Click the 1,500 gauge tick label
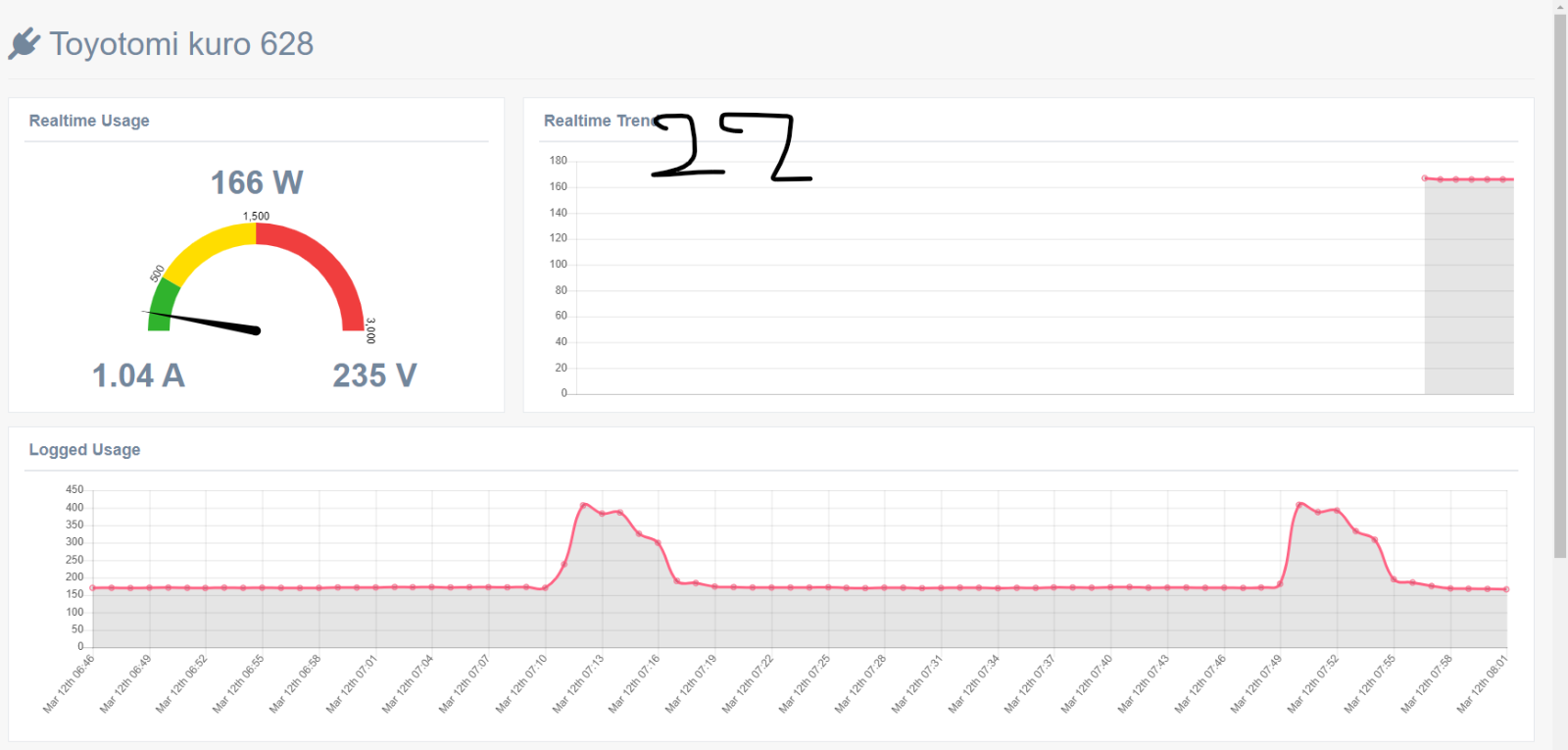1568x750 pixels. [x=256, y=216]
